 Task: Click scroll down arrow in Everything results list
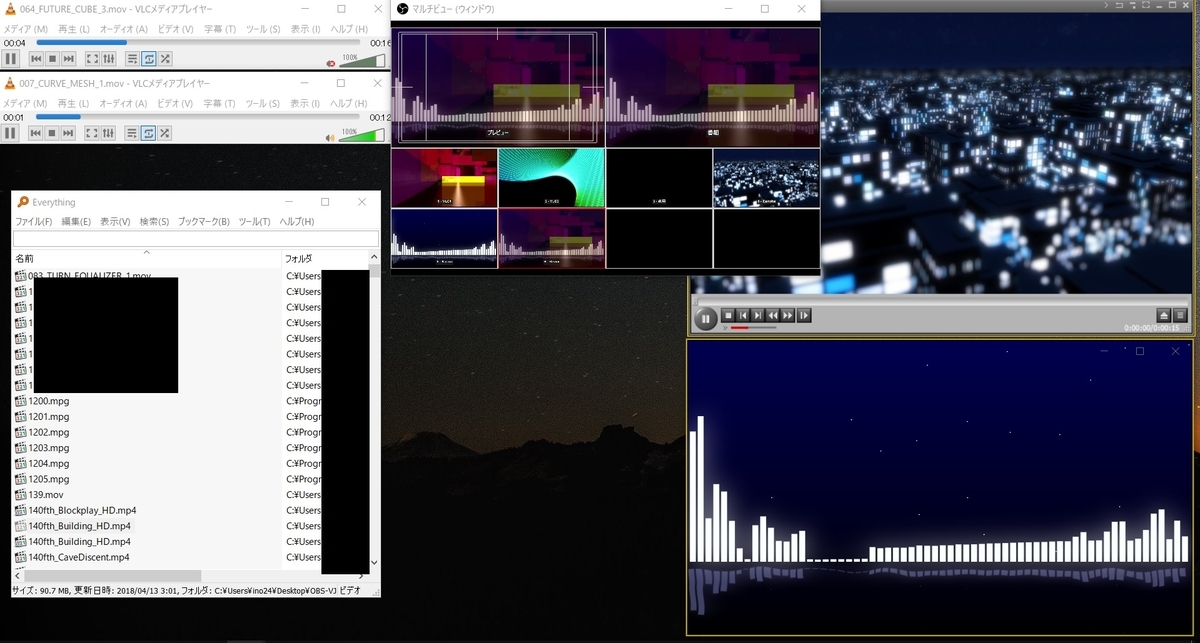point(375,562)
